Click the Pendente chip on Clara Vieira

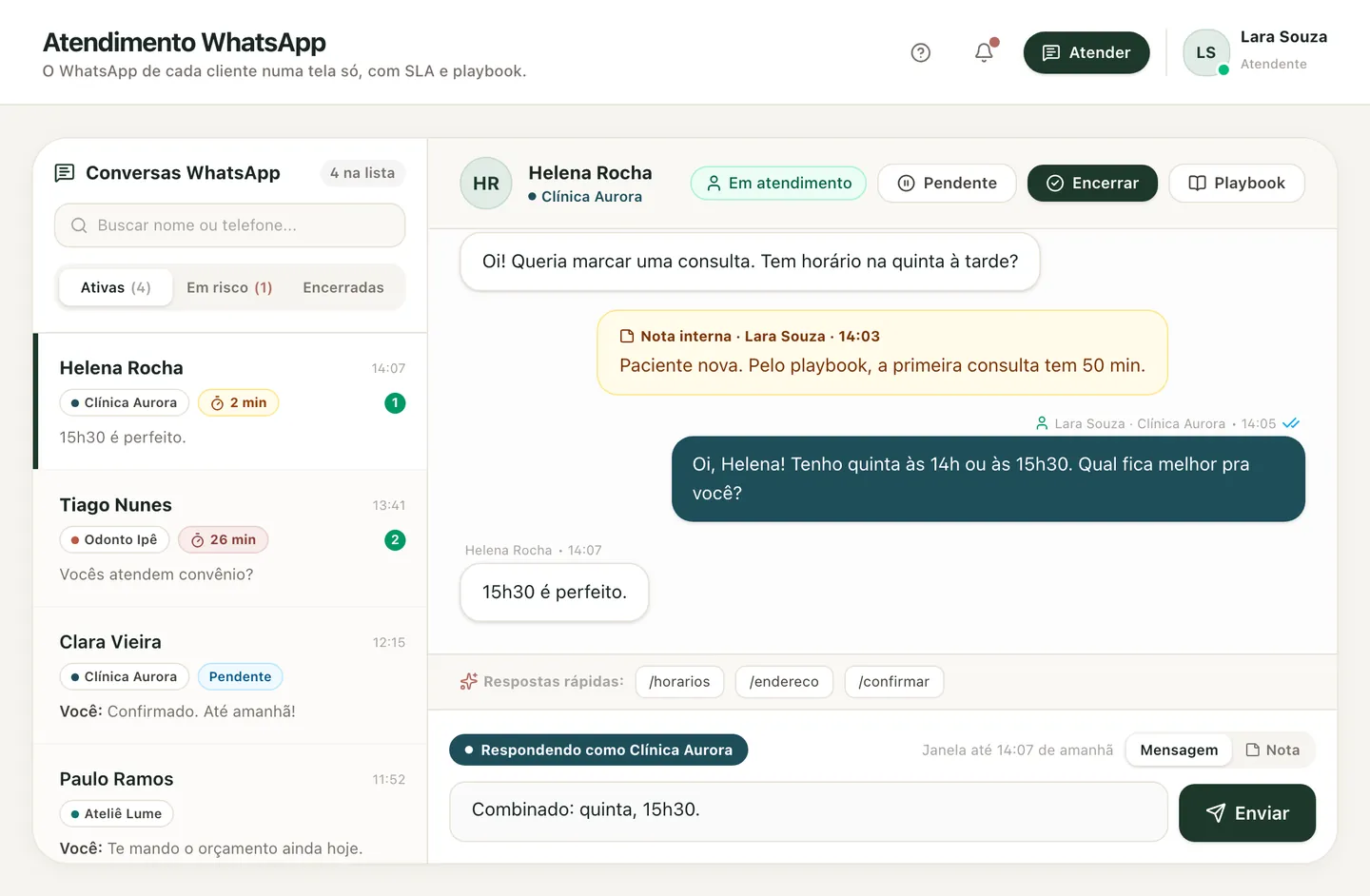[240, 677]
